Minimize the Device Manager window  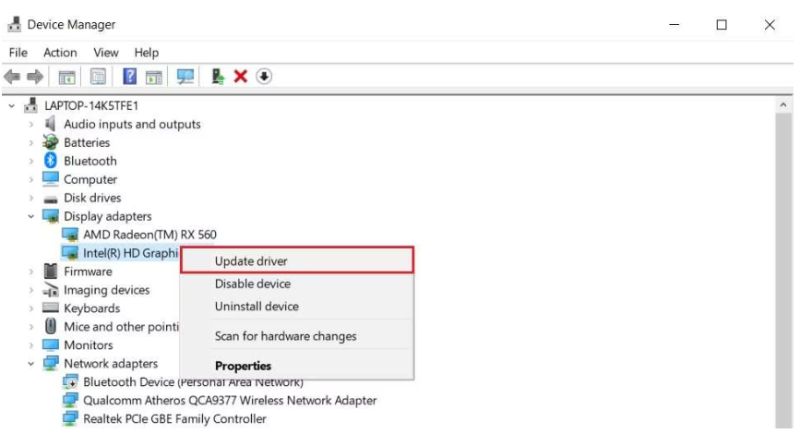tap(674, 24)
